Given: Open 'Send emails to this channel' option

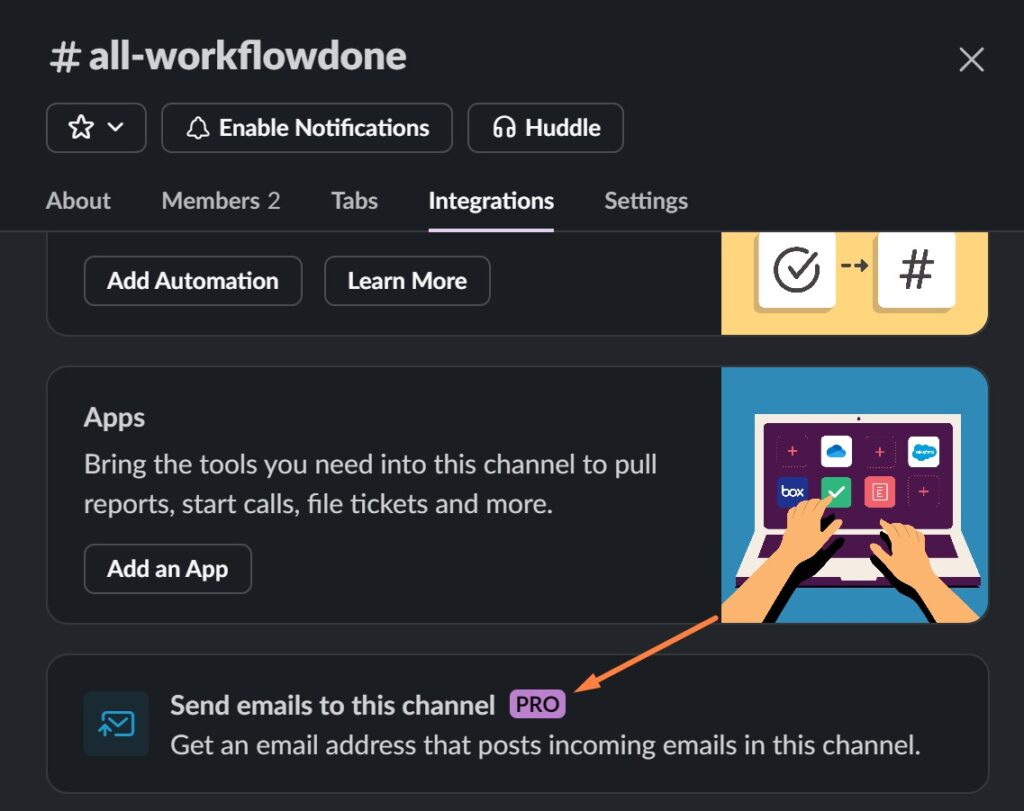Looking at the screenshot, I should 332,706.
